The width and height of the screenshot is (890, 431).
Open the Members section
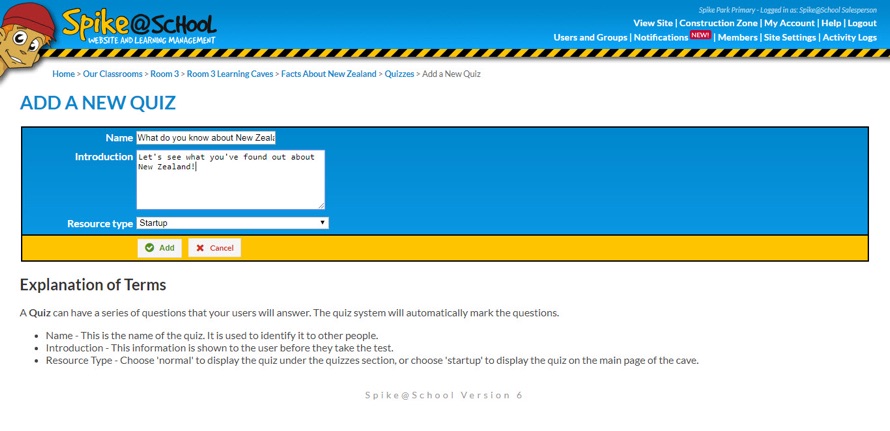(737, 37)
